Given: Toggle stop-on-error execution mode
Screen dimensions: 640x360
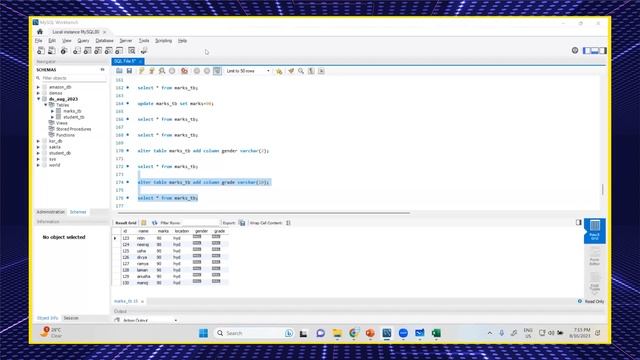Looking at the screenshot, I should point(184,71).
